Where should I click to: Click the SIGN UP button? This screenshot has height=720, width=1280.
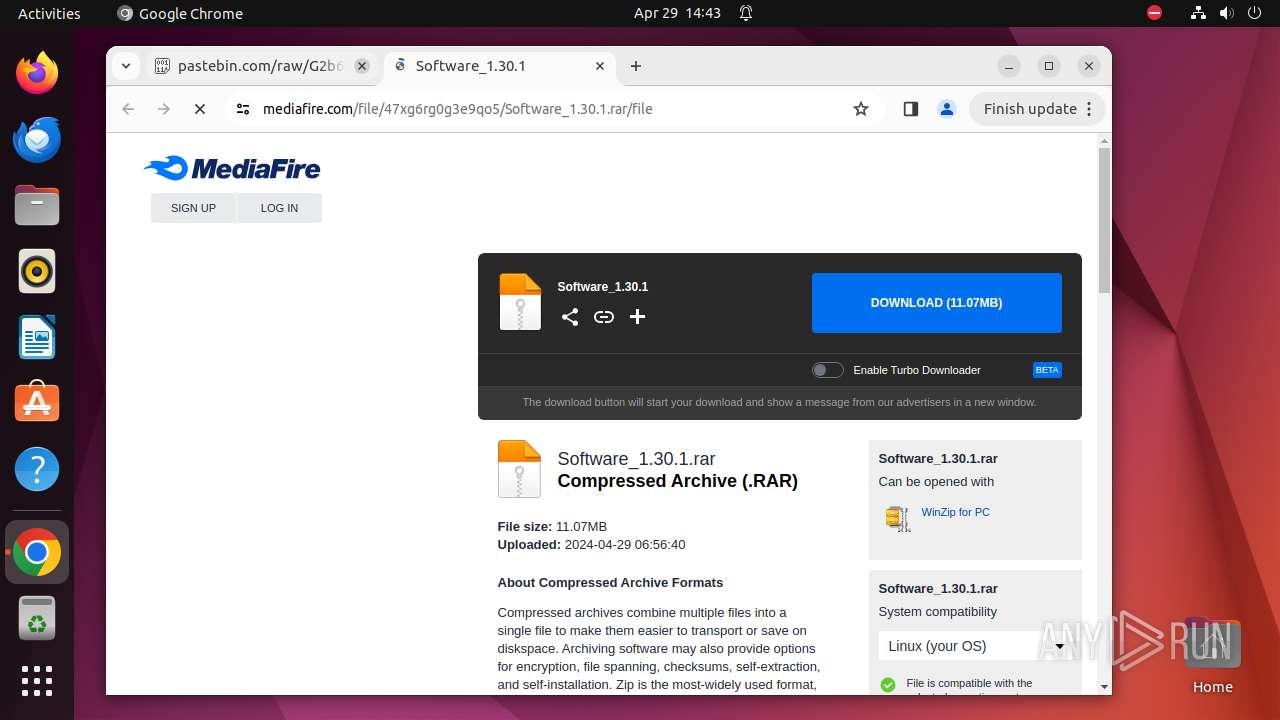(x=193, y=208)
